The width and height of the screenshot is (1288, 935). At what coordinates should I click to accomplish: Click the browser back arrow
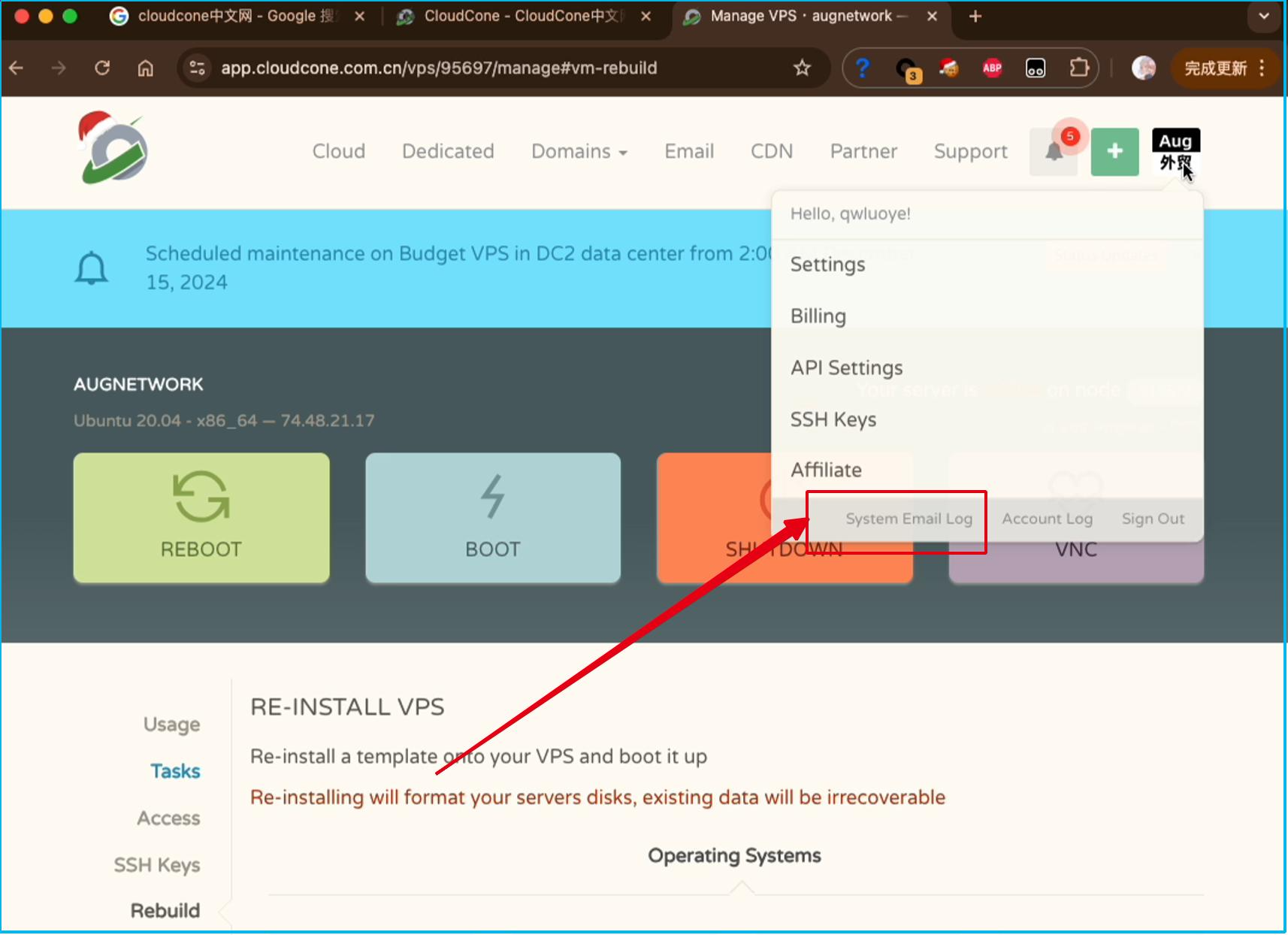[17, 68]
